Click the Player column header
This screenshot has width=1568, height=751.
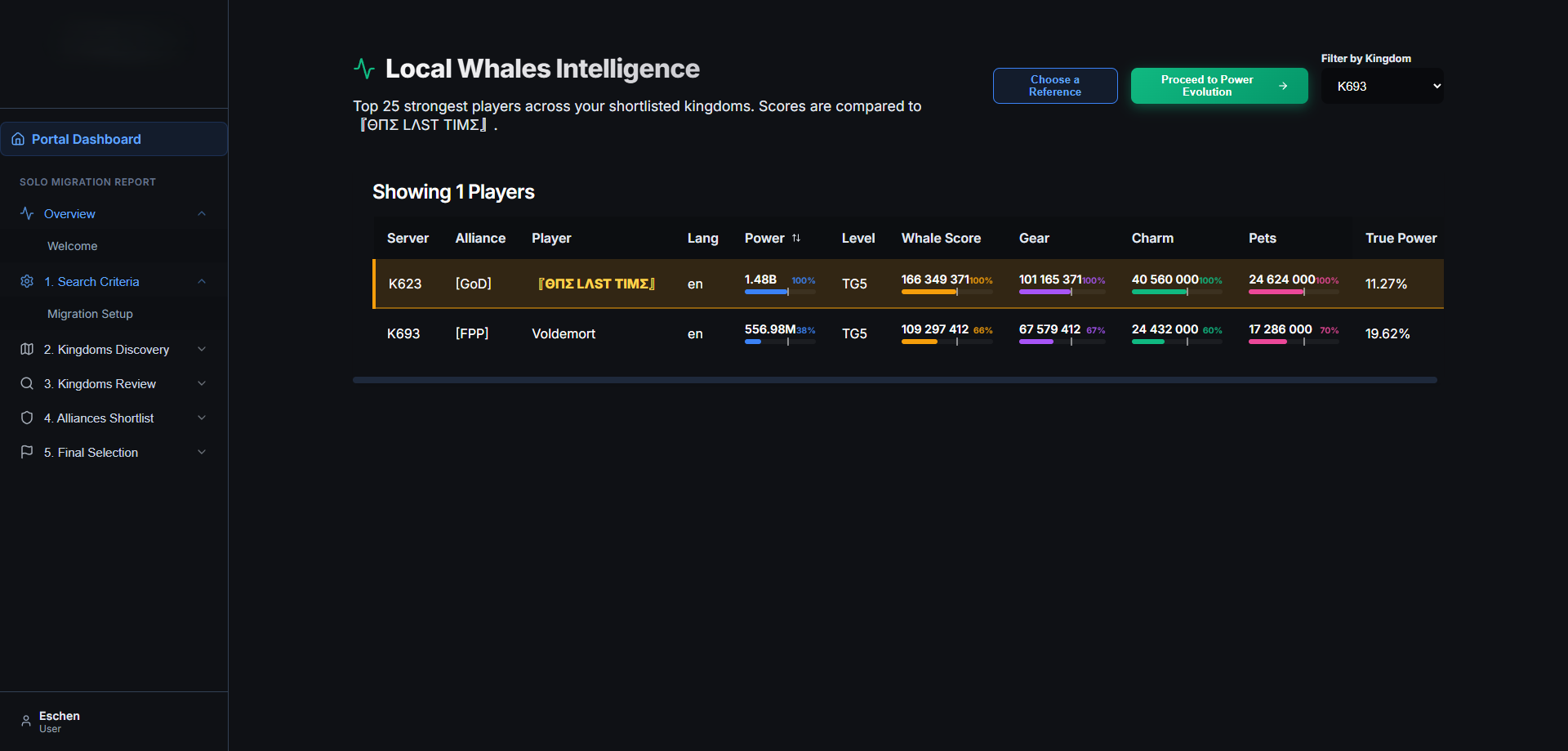click(551, 238)
